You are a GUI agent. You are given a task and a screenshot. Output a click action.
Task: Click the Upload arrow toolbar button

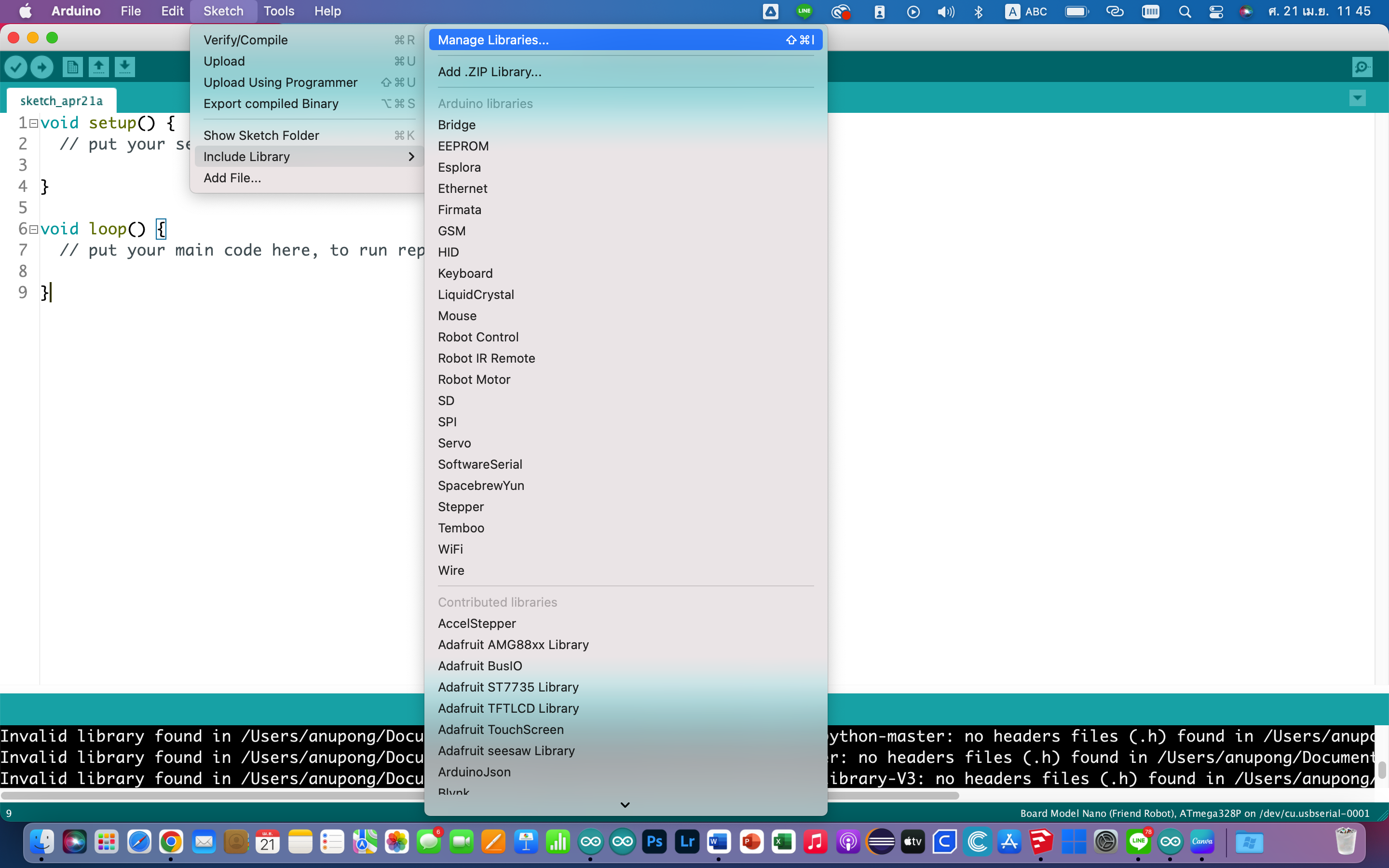[42, 67]
